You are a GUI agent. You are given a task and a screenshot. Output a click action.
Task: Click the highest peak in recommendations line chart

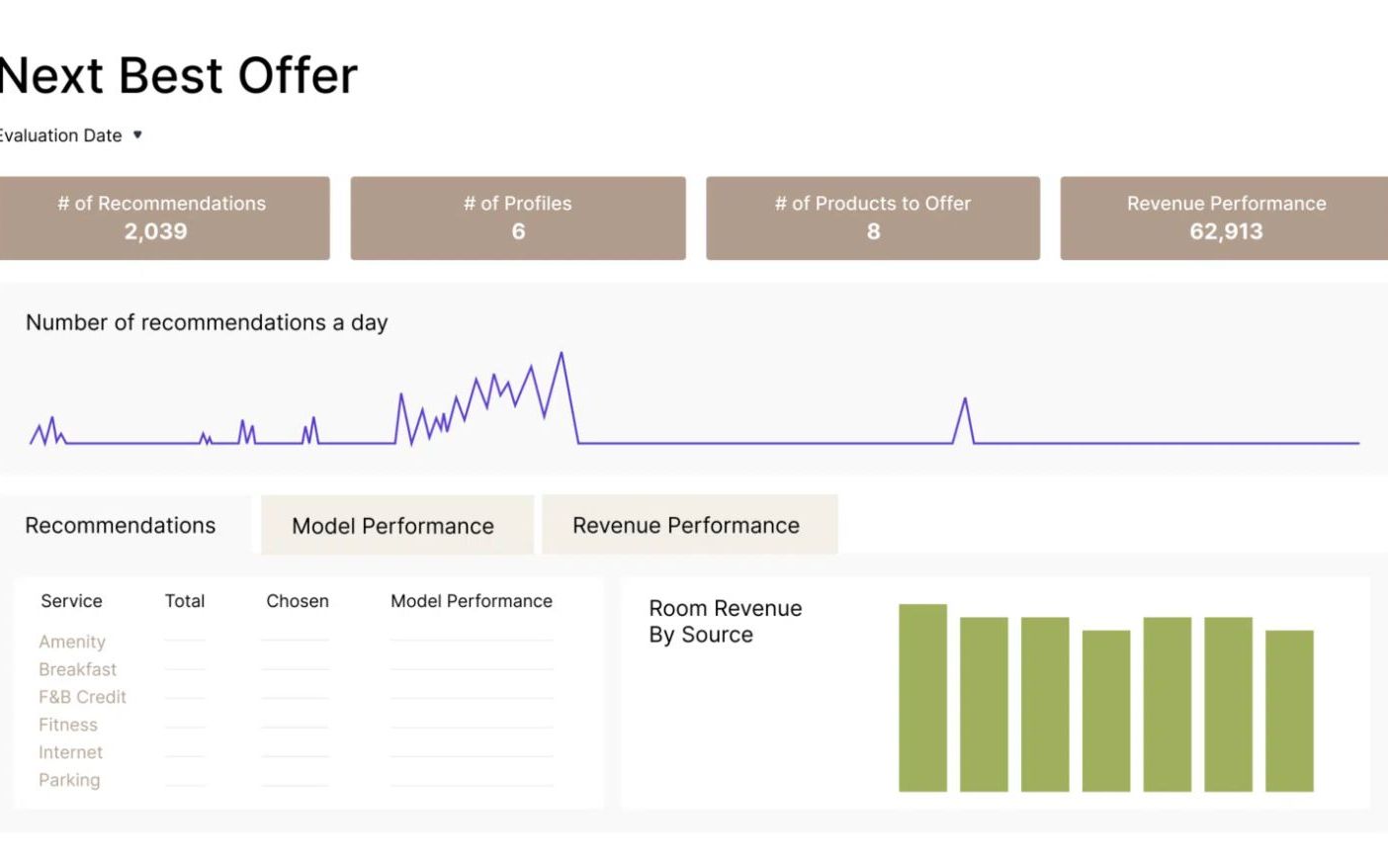(x=562, y=354)
